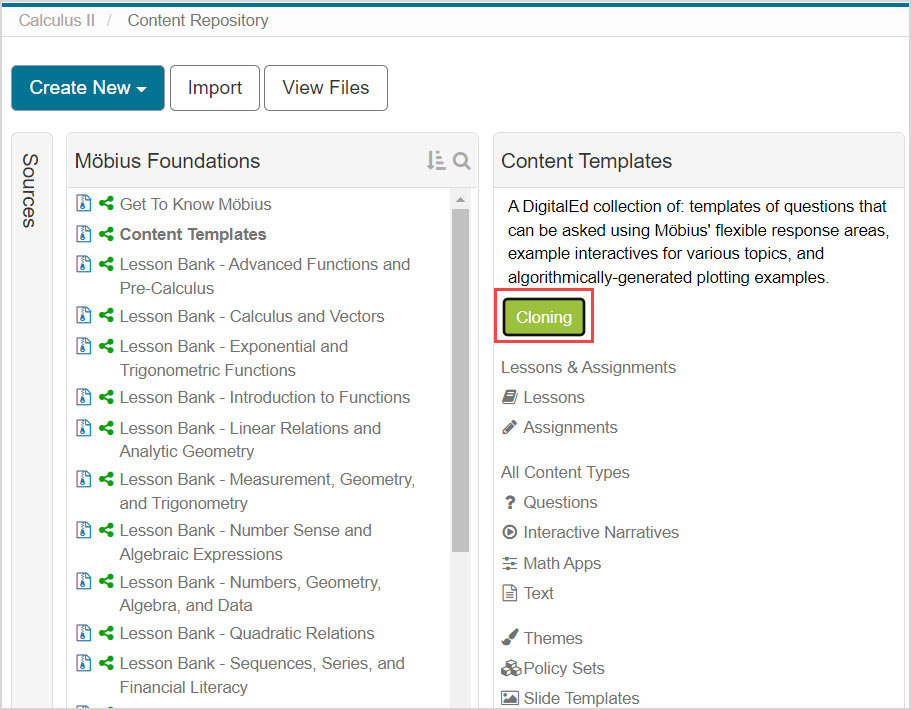Screen dimensions: 911x710
Task: Expand the Sources side panel
Action: click(30, 190)
